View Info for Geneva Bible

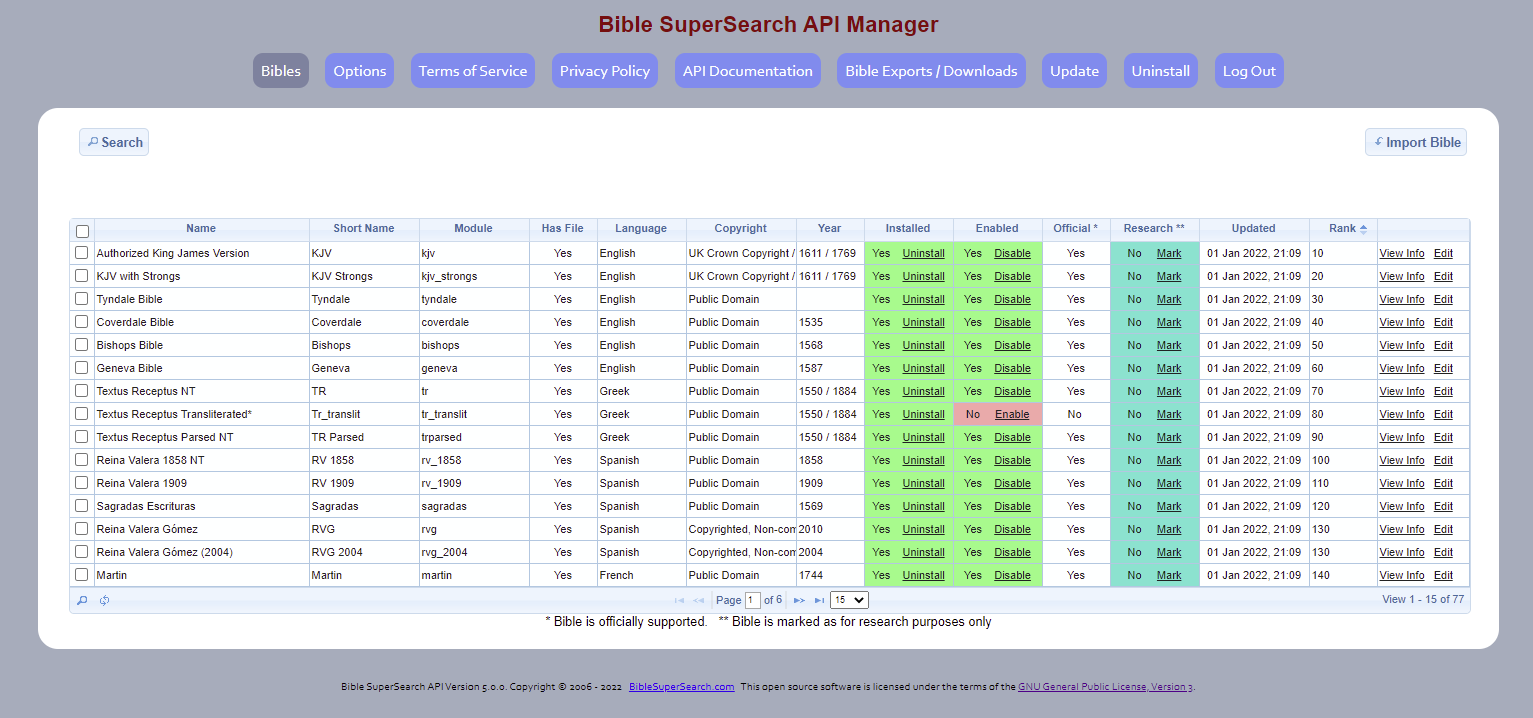tap(1402, 368)
